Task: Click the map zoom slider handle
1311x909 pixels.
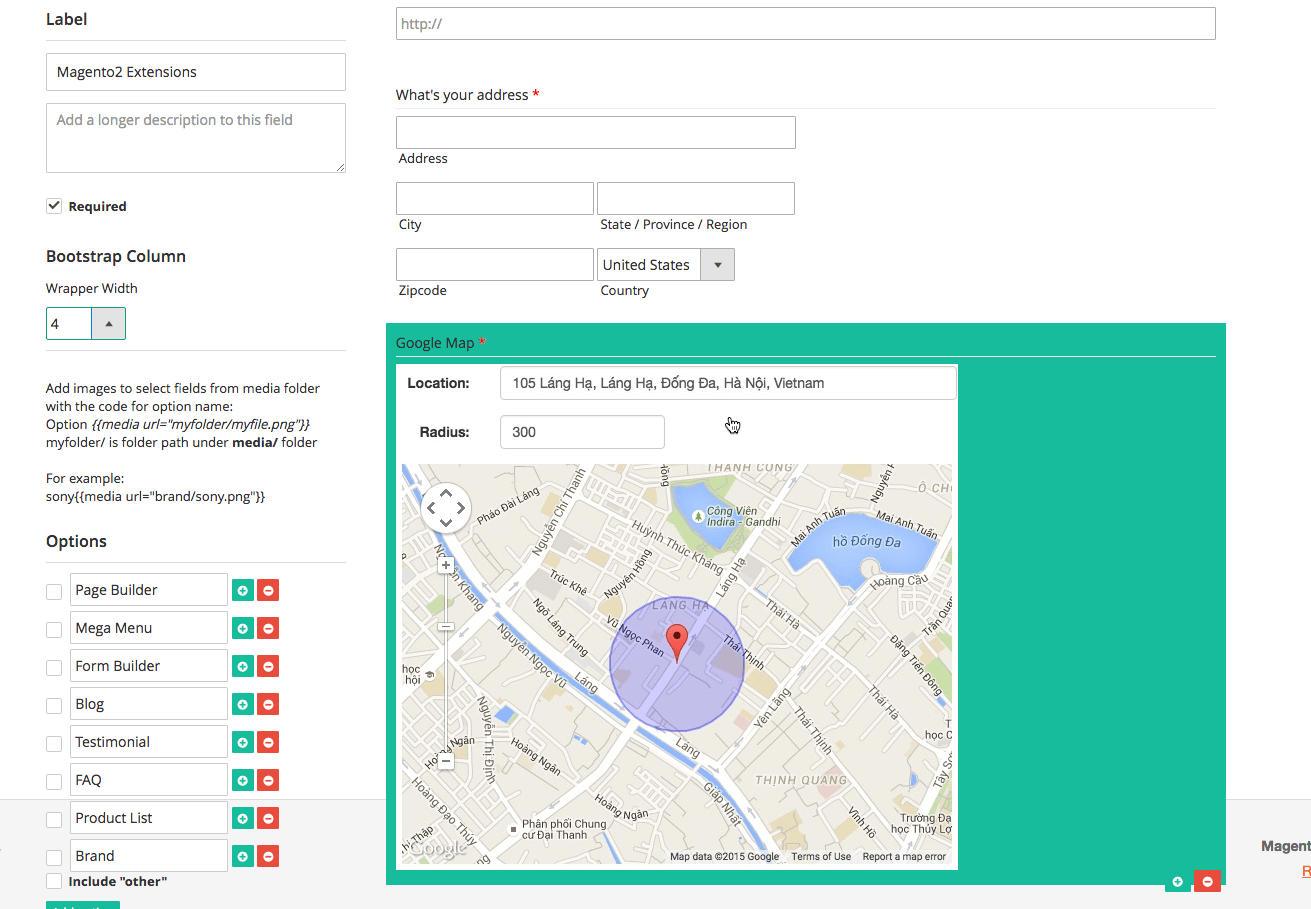Action: (x=446, y=627)
